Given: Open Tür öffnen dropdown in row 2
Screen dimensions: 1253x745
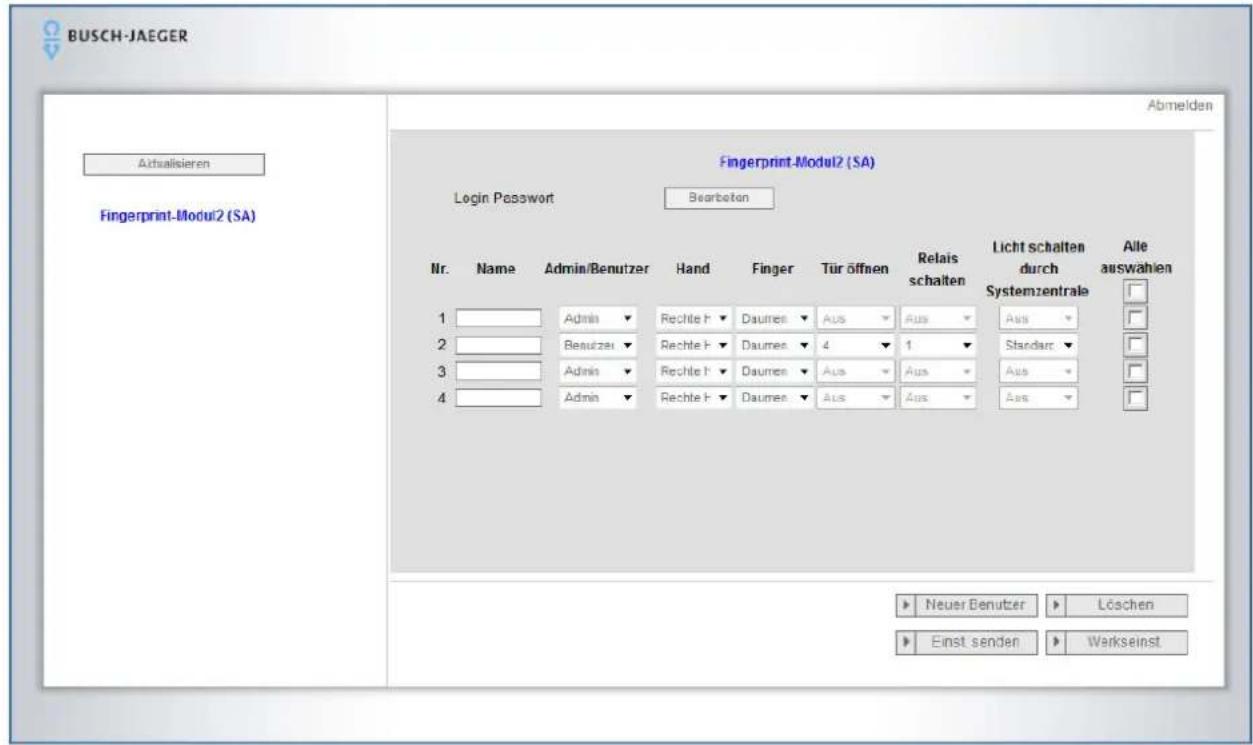Looking at the screenshot, I should pos(856,345).
